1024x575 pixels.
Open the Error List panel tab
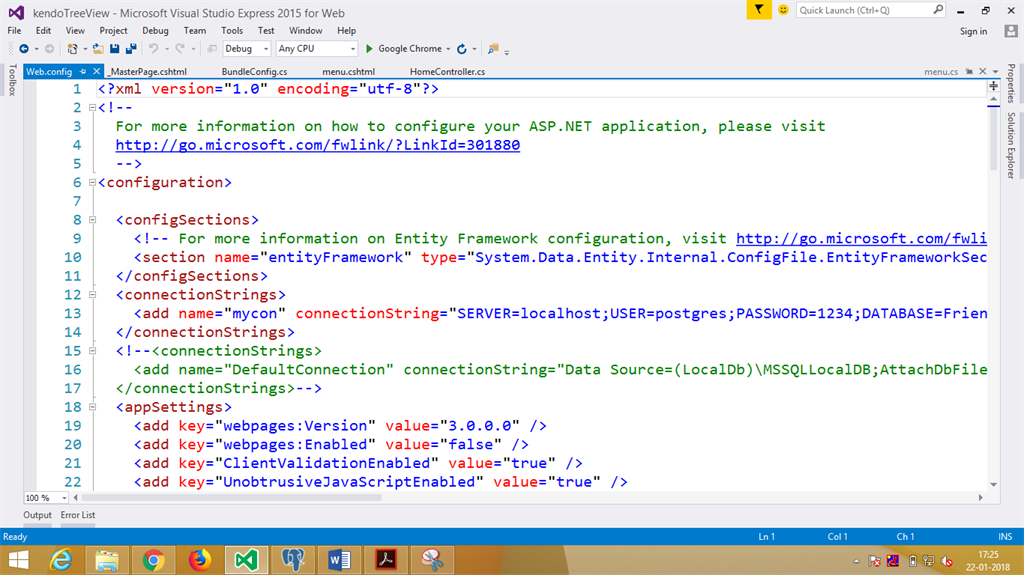[x=78, y=515]
